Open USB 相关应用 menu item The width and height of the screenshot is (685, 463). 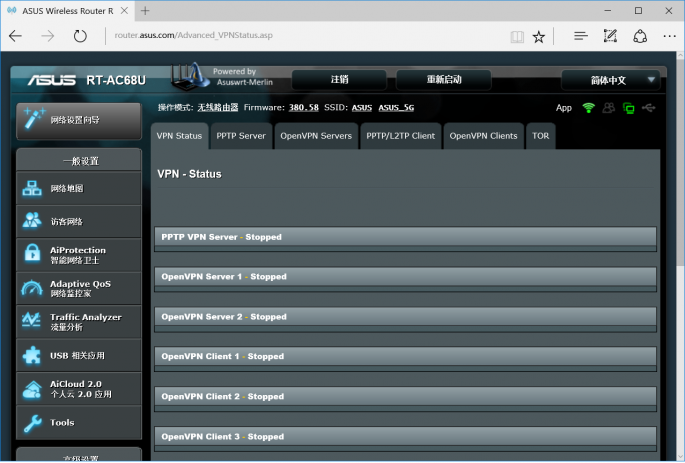coord(79,356)
